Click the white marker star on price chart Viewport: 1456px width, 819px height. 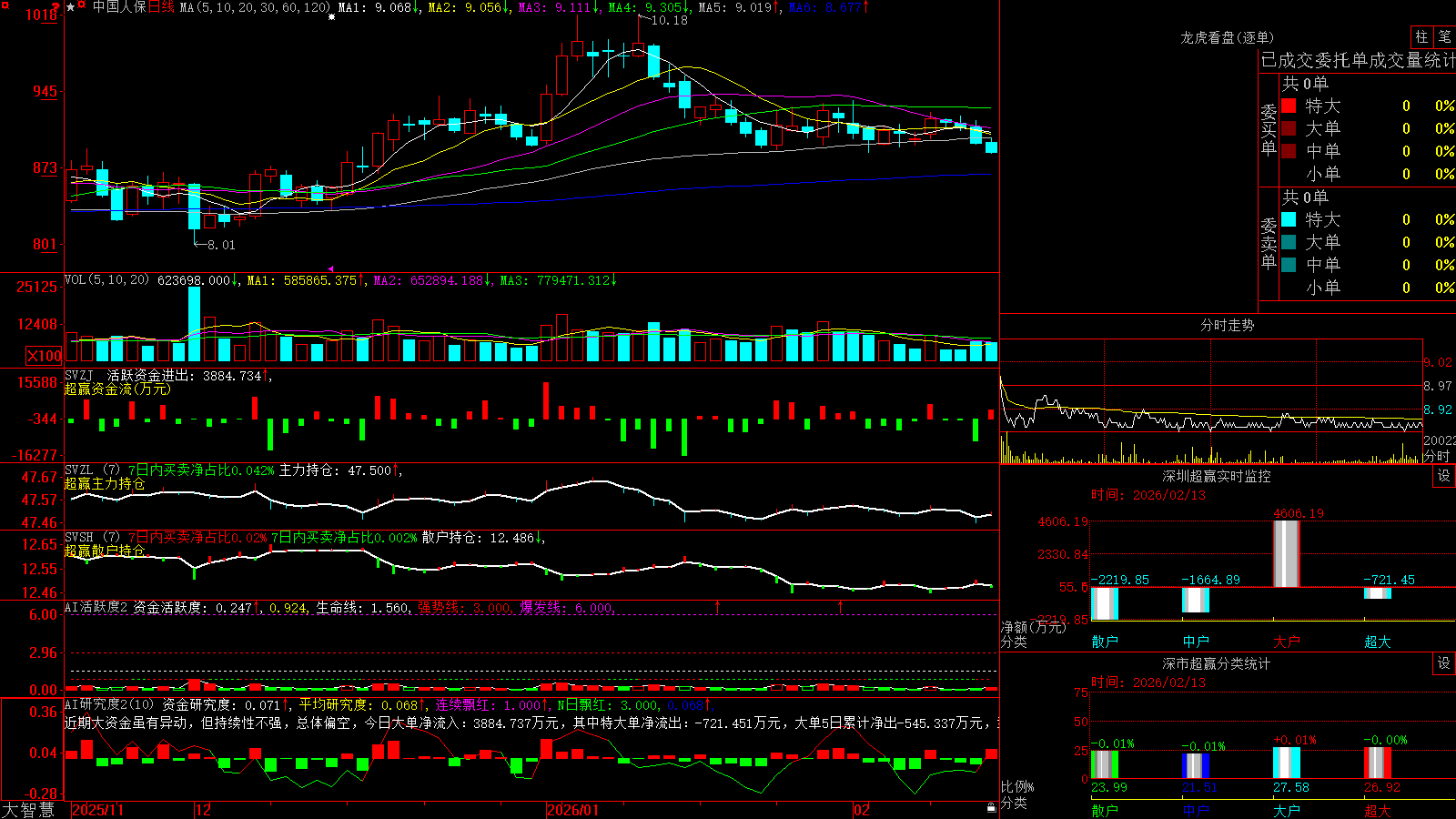click(331, 16)
